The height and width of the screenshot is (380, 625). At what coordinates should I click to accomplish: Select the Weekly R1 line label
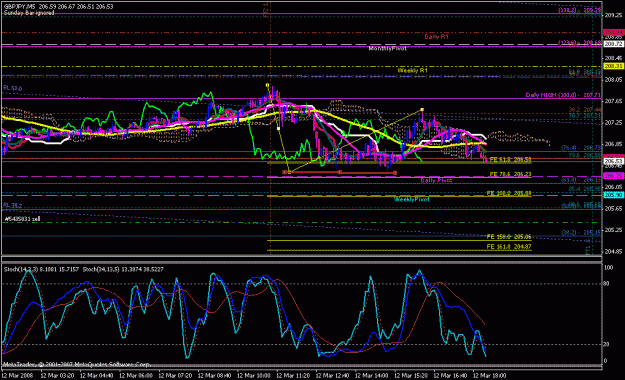click(x=413, y=71)
